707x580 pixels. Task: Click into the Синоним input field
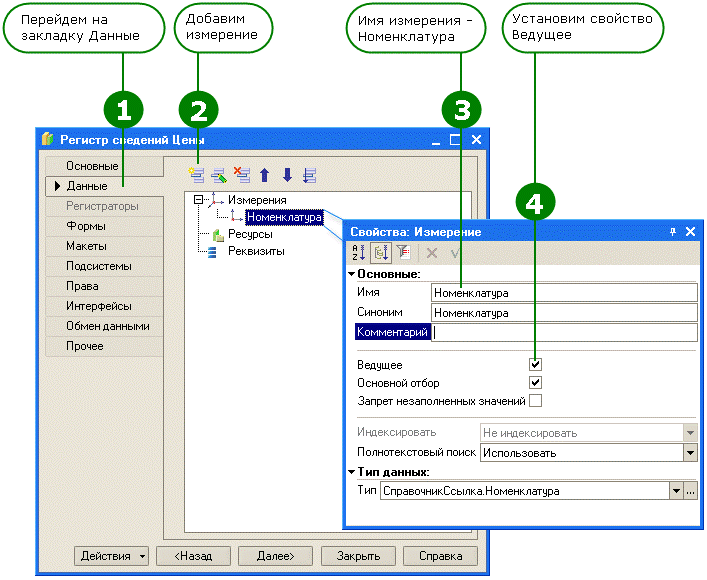[563, 313]
